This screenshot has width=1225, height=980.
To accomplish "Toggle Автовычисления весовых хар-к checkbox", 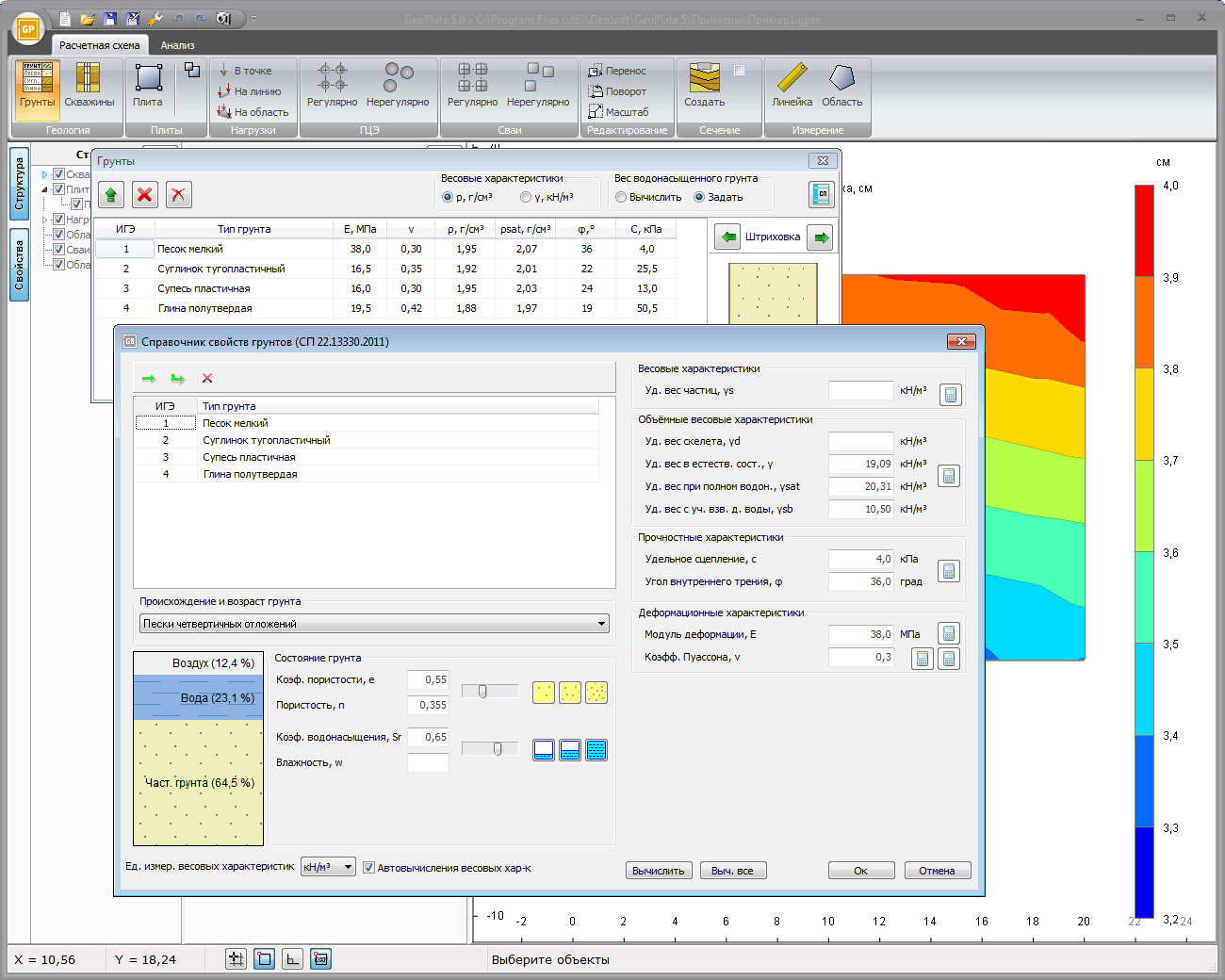I will [x=369, y=868].
